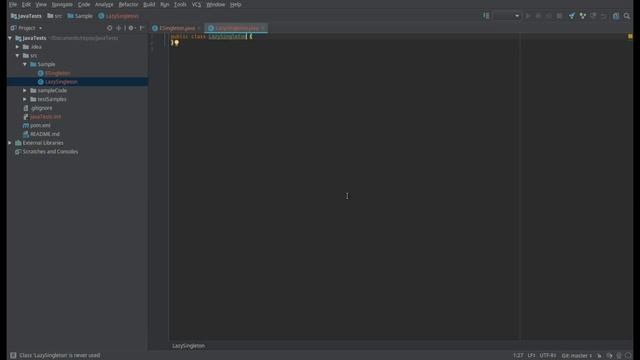This screenshot has height=360, width=640.
Task: Select Scratches and Consoles node
Action: pos(47,151)
